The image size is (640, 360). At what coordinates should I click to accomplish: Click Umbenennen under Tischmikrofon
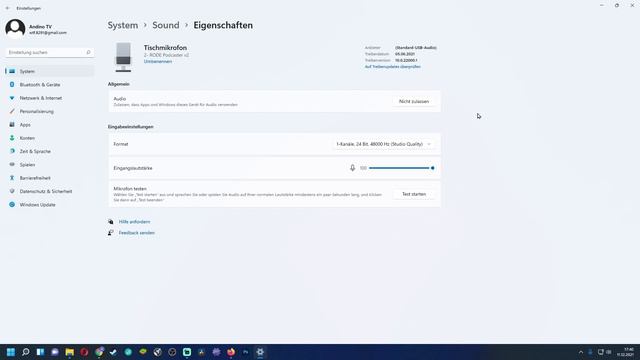pos(158,62)
